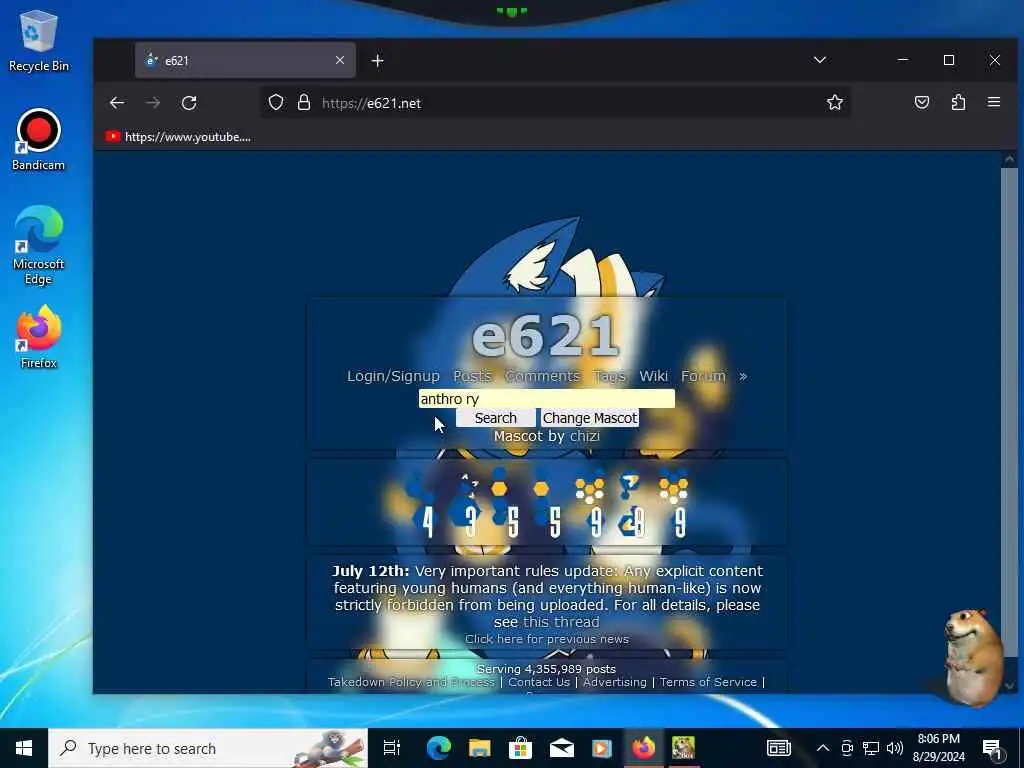Open the Save to Pocket icon
This screenshot has width=1024, height=768.
921,103
